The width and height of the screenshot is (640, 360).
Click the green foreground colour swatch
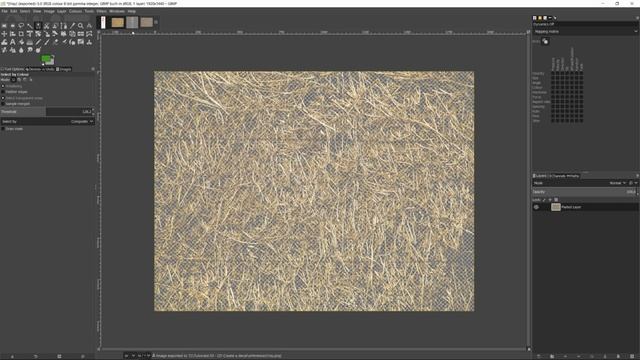coord(45,59)
